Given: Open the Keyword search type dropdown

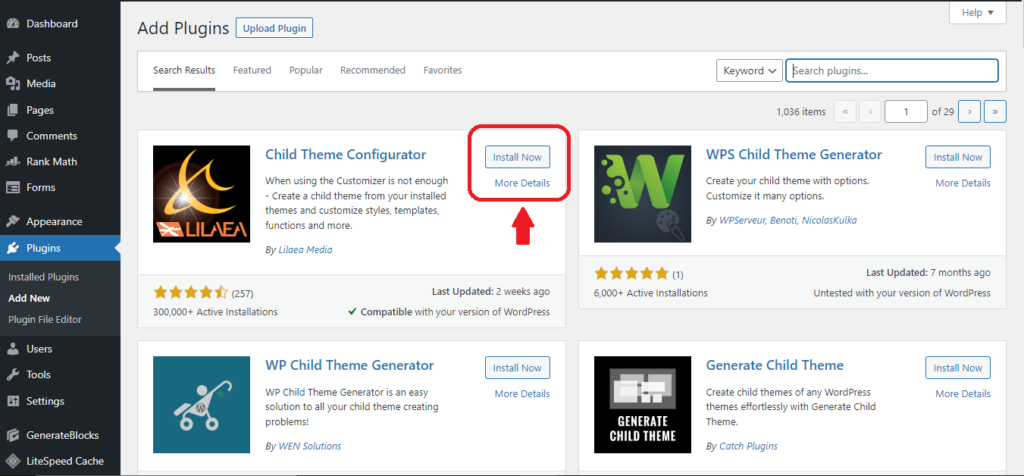Looking at the screenshot, I should (749, 71).
